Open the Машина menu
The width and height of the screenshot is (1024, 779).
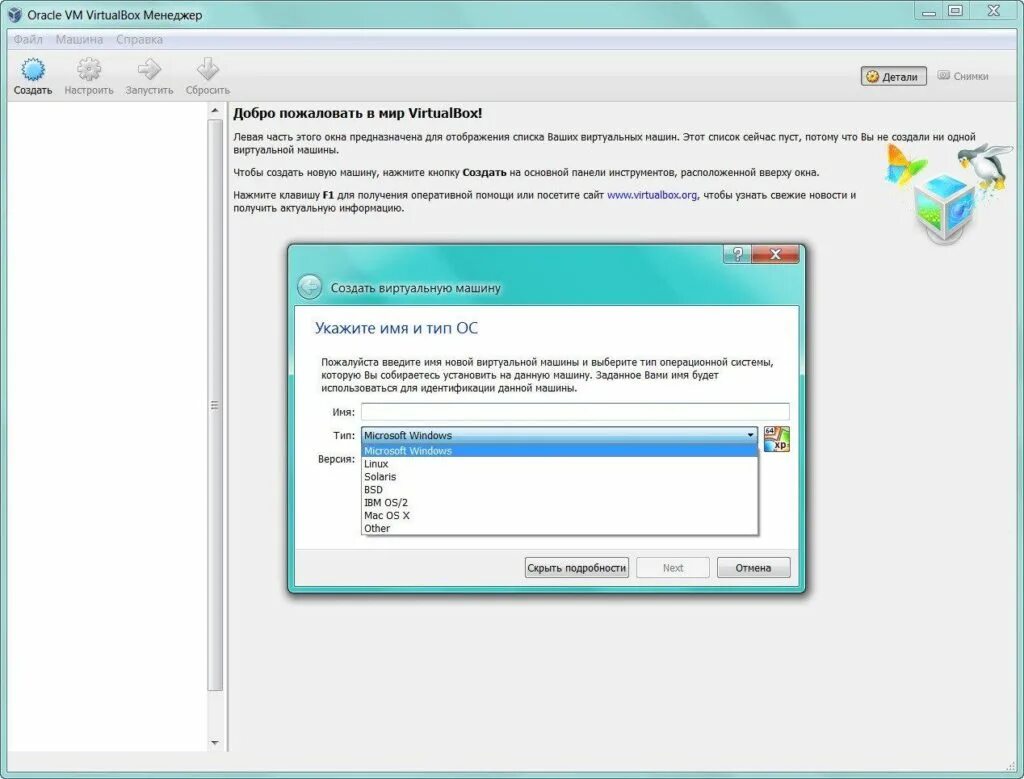79,39
